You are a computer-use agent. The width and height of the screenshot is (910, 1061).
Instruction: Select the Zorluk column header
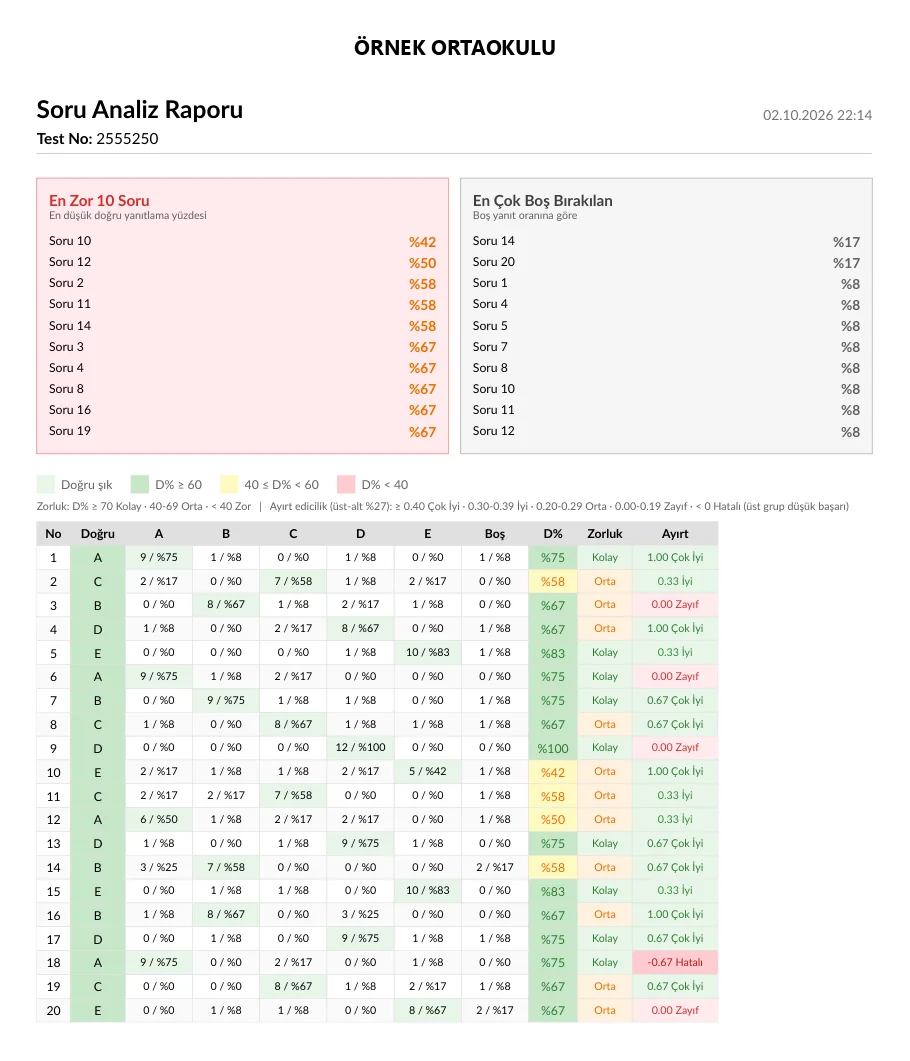pos(604,534)
